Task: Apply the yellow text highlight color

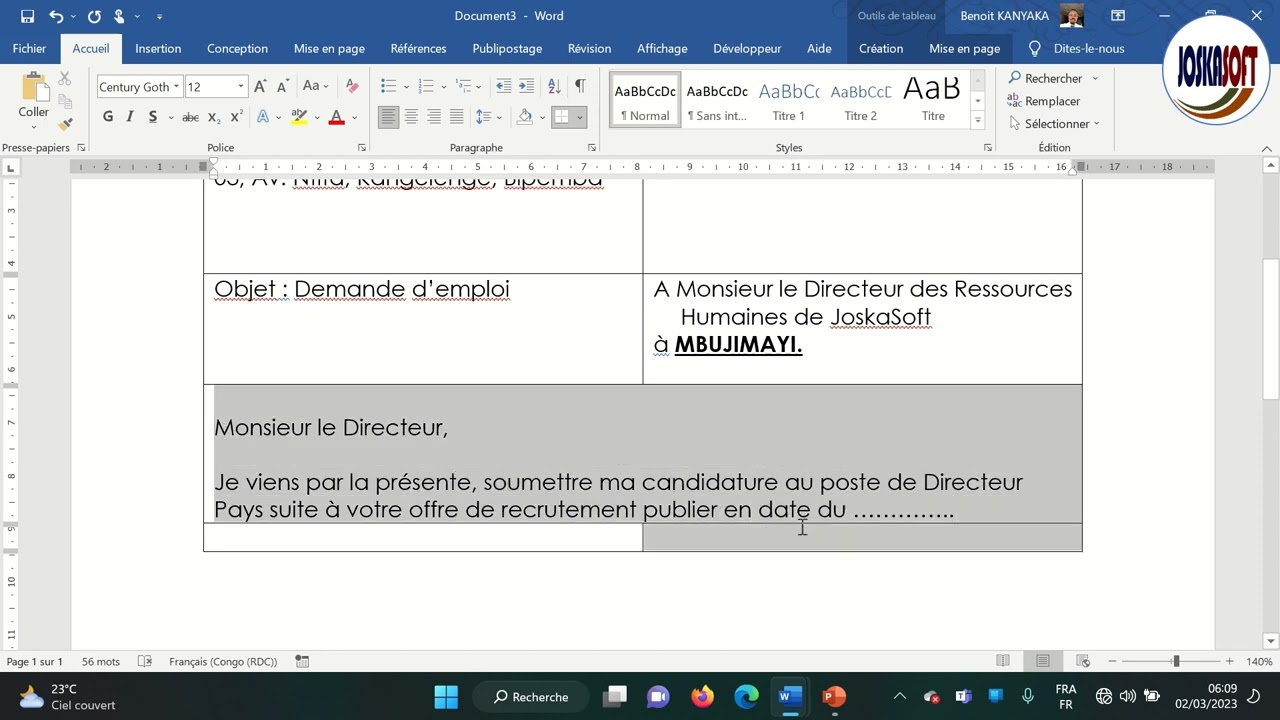Action: 299,117
